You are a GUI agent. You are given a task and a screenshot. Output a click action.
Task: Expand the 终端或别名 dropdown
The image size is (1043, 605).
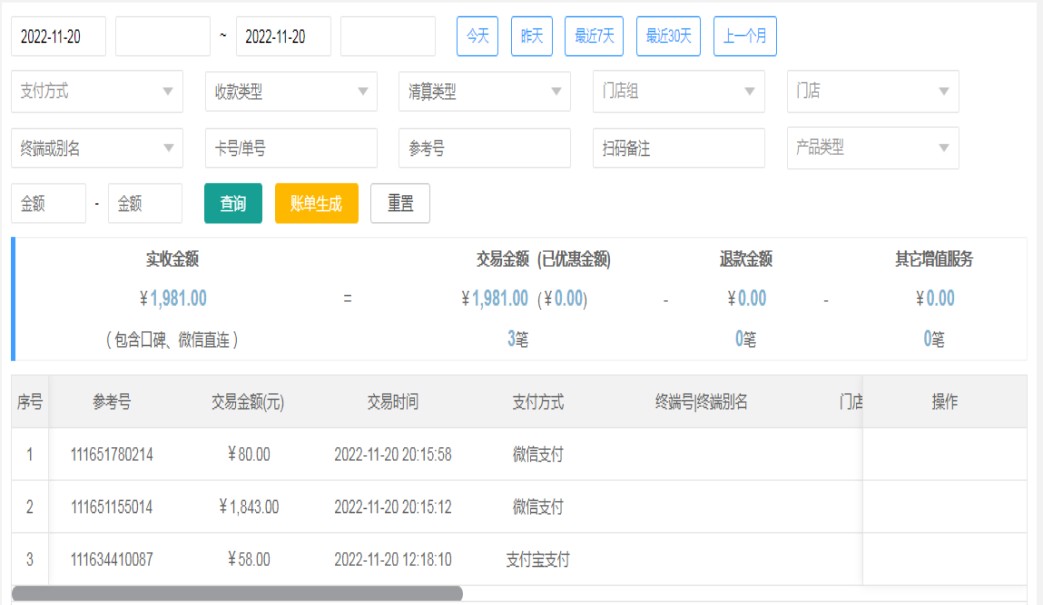97,148
